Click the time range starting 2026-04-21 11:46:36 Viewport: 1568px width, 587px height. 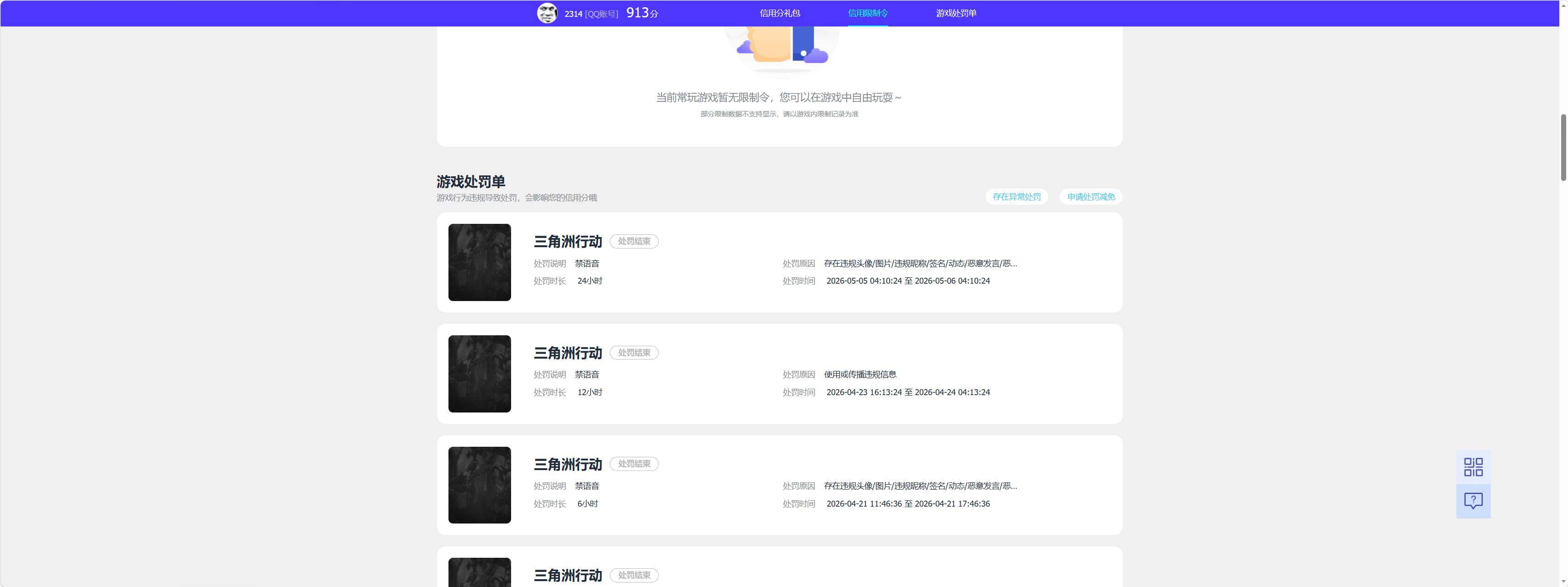[x=908, y=504]
